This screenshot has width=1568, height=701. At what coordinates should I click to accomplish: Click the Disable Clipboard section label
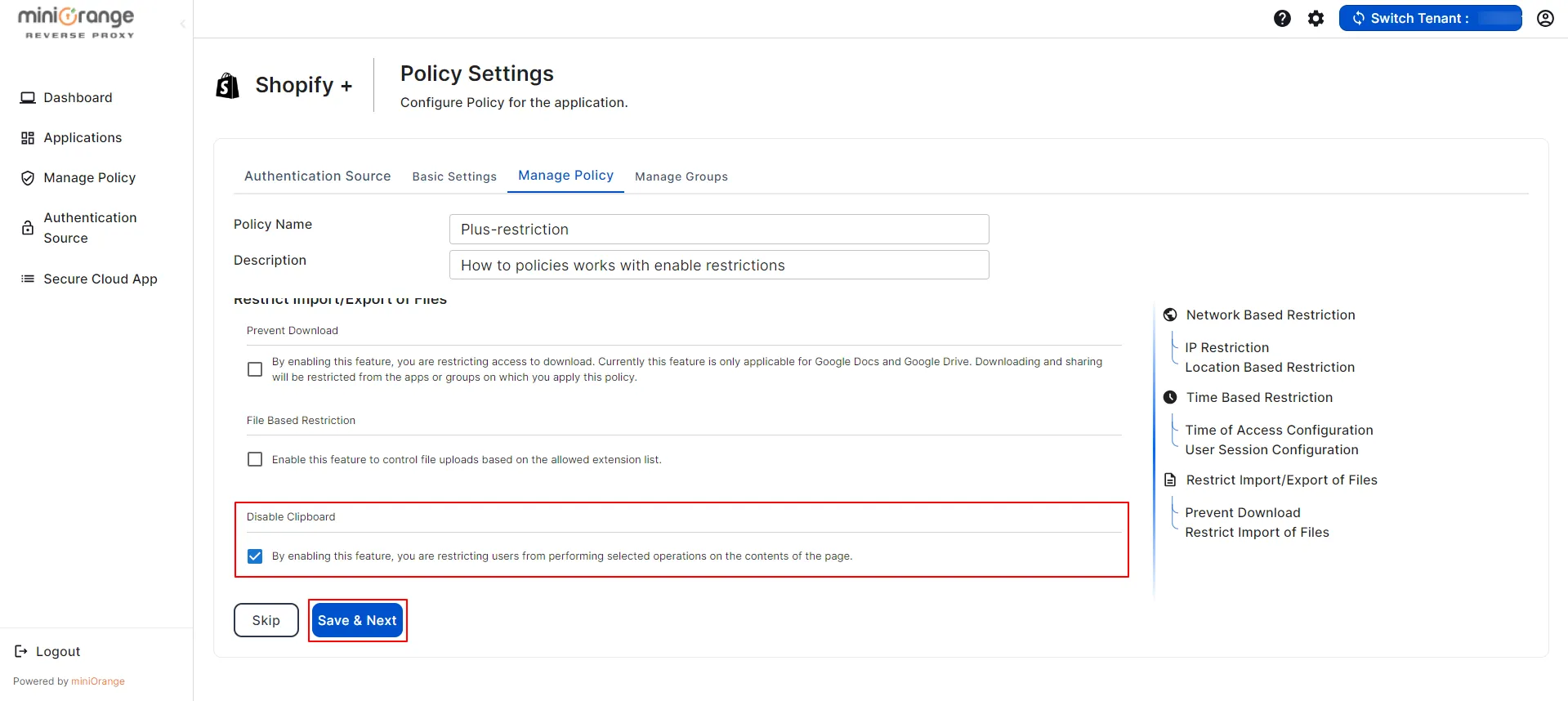(291, 517)
